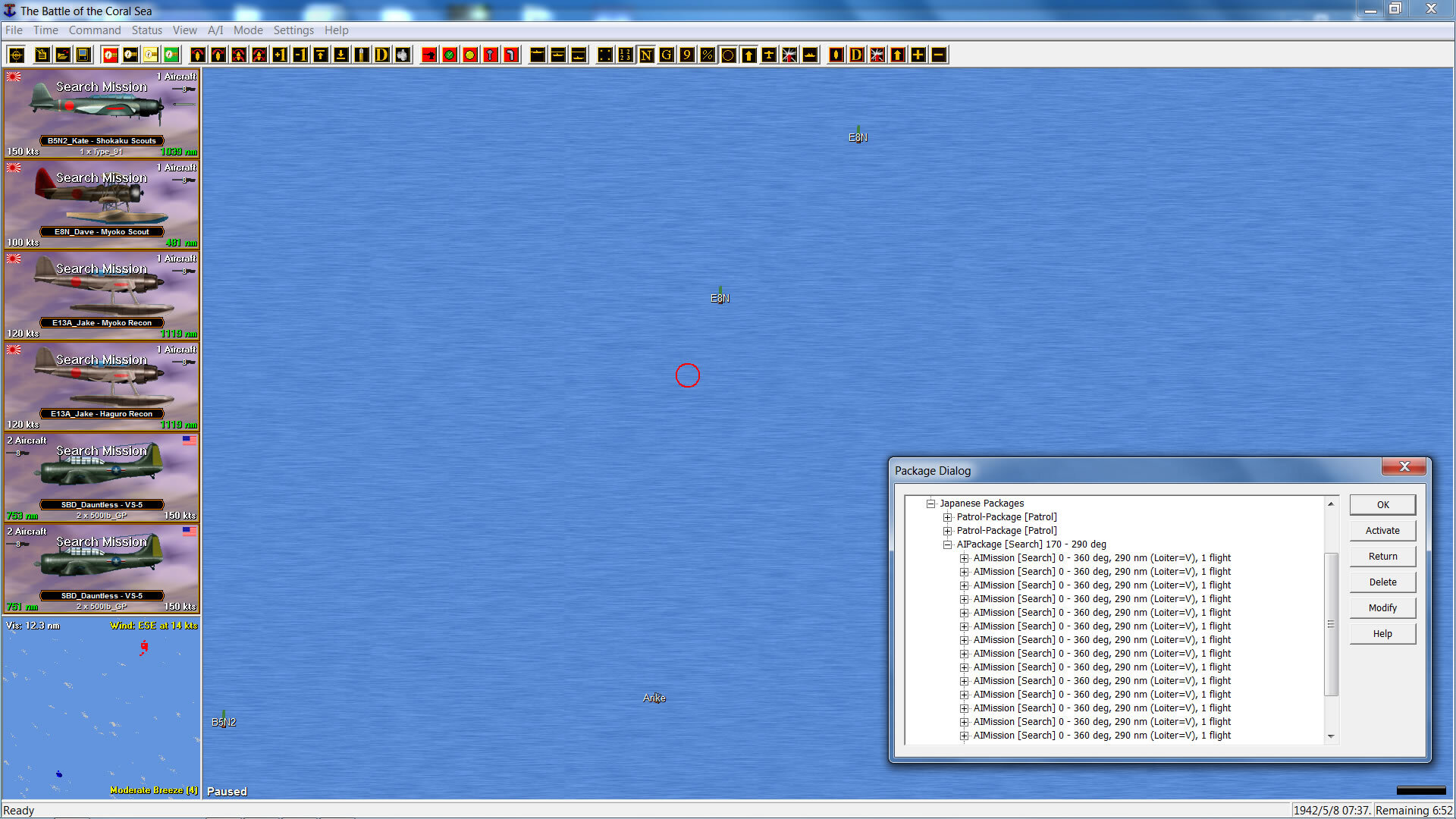Screen dimensions: 1456x819
Task: Toggle the N names display button
Action: click(646, 55)
